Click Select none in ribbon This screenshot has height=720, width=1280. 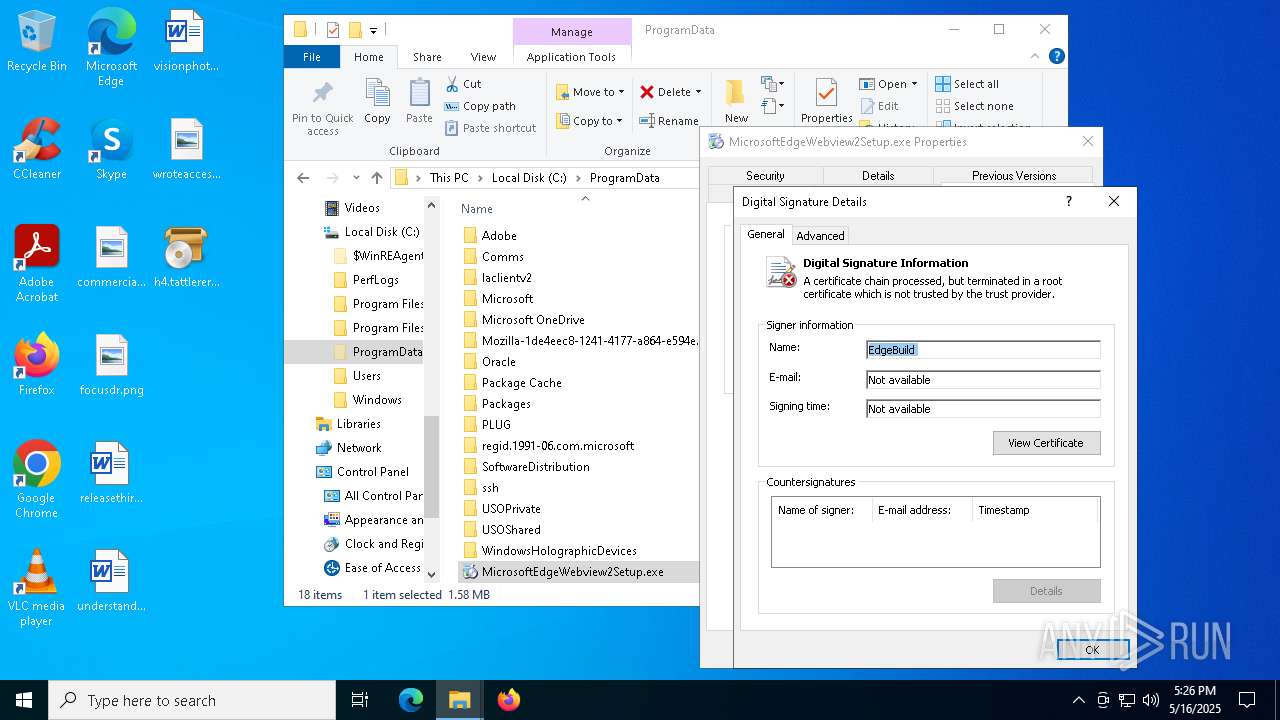(x=974, y=106)
